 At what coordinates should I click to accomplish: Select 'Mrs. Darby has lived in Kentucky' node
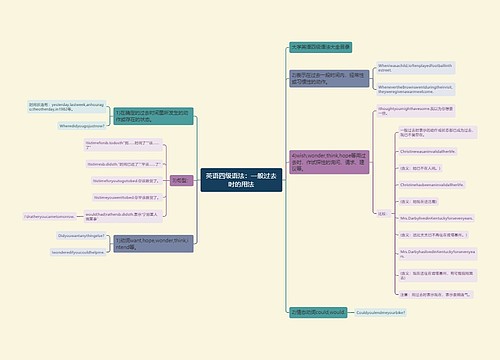[438, 254]
